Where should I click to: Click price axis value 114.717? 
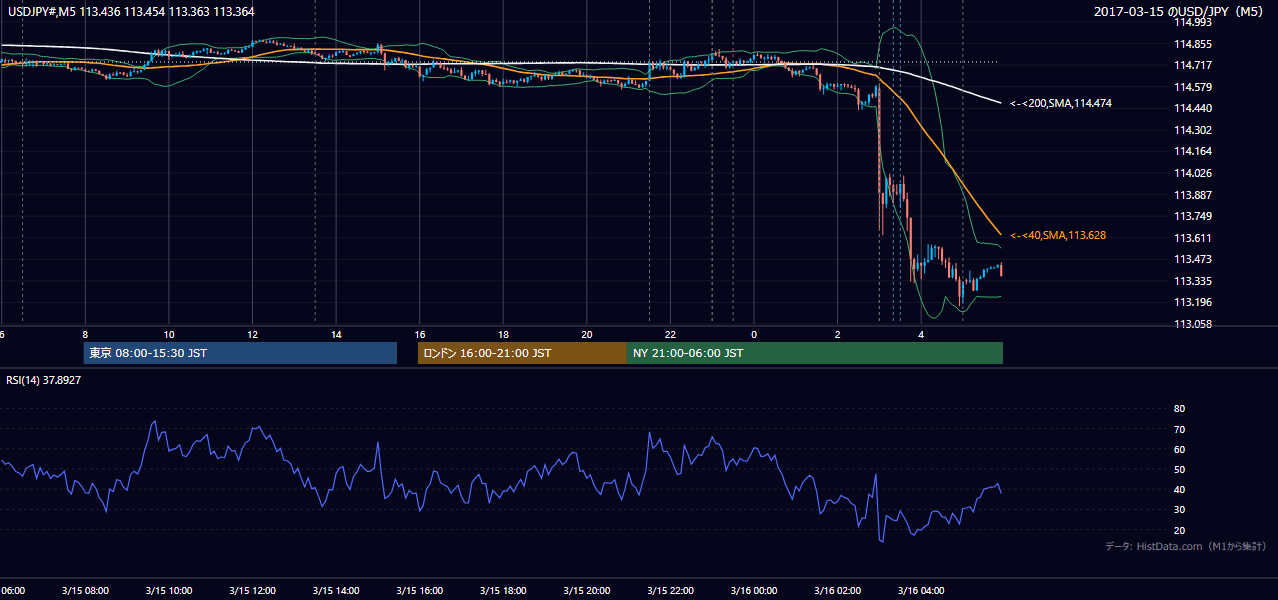1193,65
